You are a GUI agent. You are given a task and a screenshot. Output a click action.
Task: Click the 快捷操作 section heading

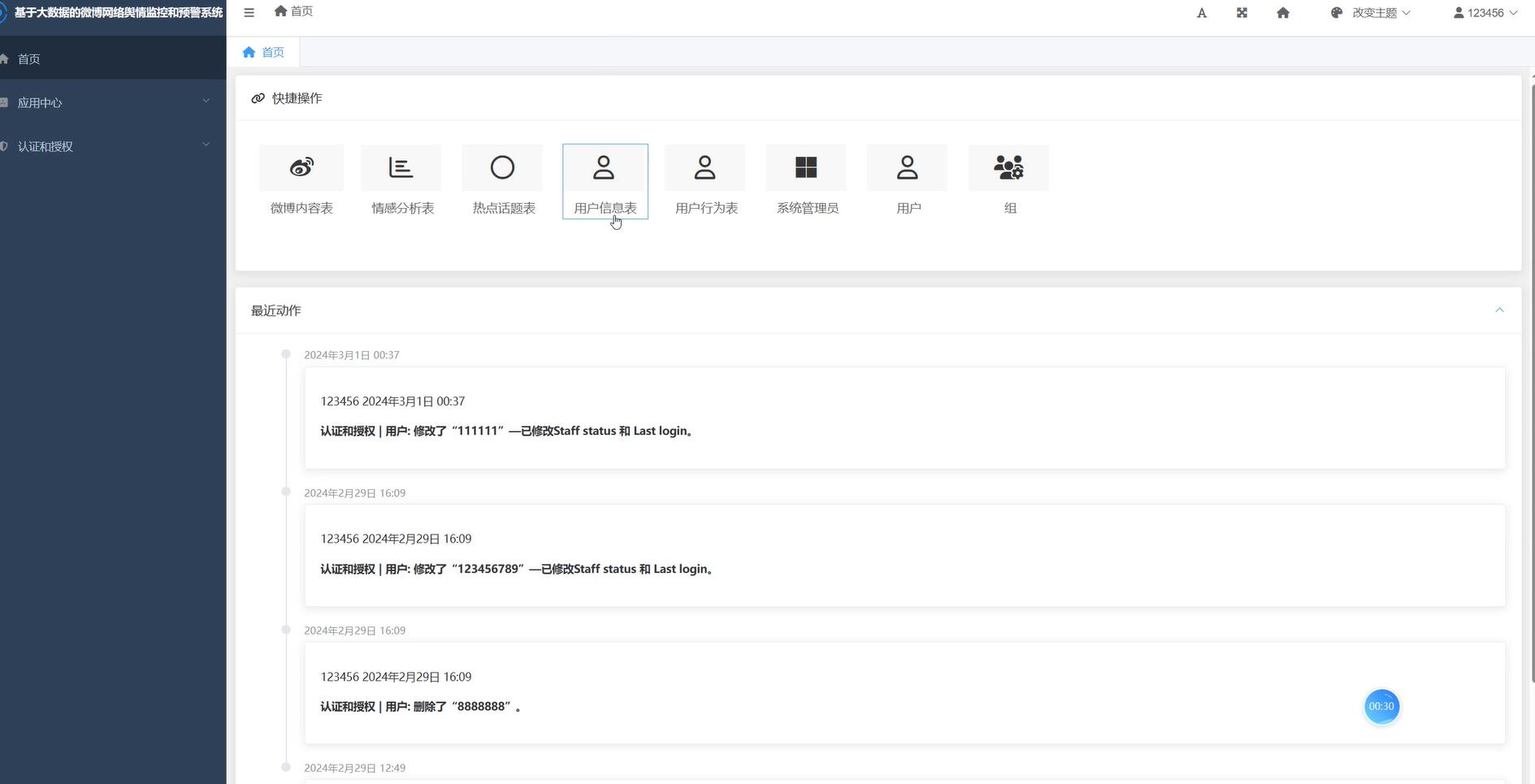pos(297,98)
